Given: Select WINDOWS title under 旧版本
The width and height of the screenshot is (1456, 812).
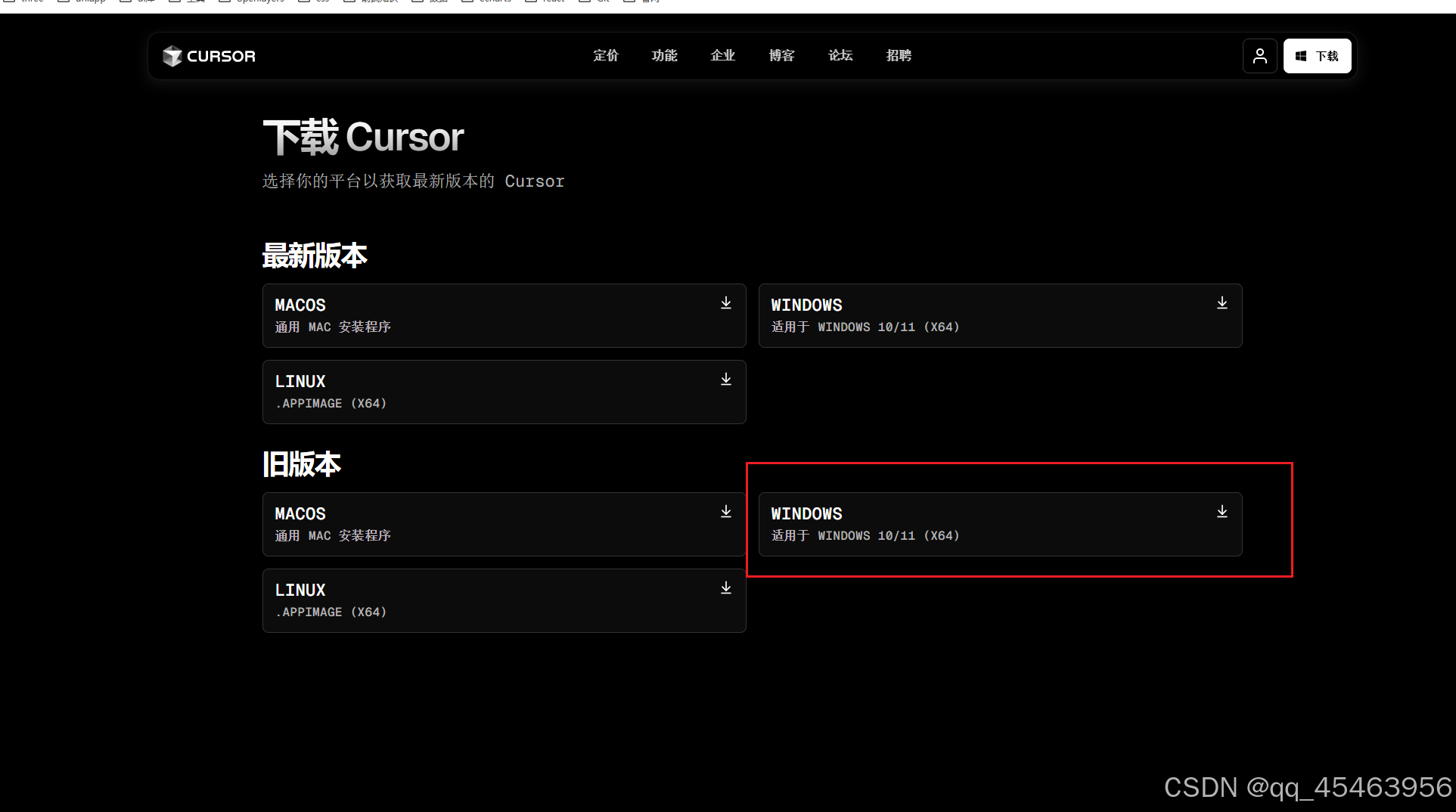Looking at the screenshot, I should [806, 514].
